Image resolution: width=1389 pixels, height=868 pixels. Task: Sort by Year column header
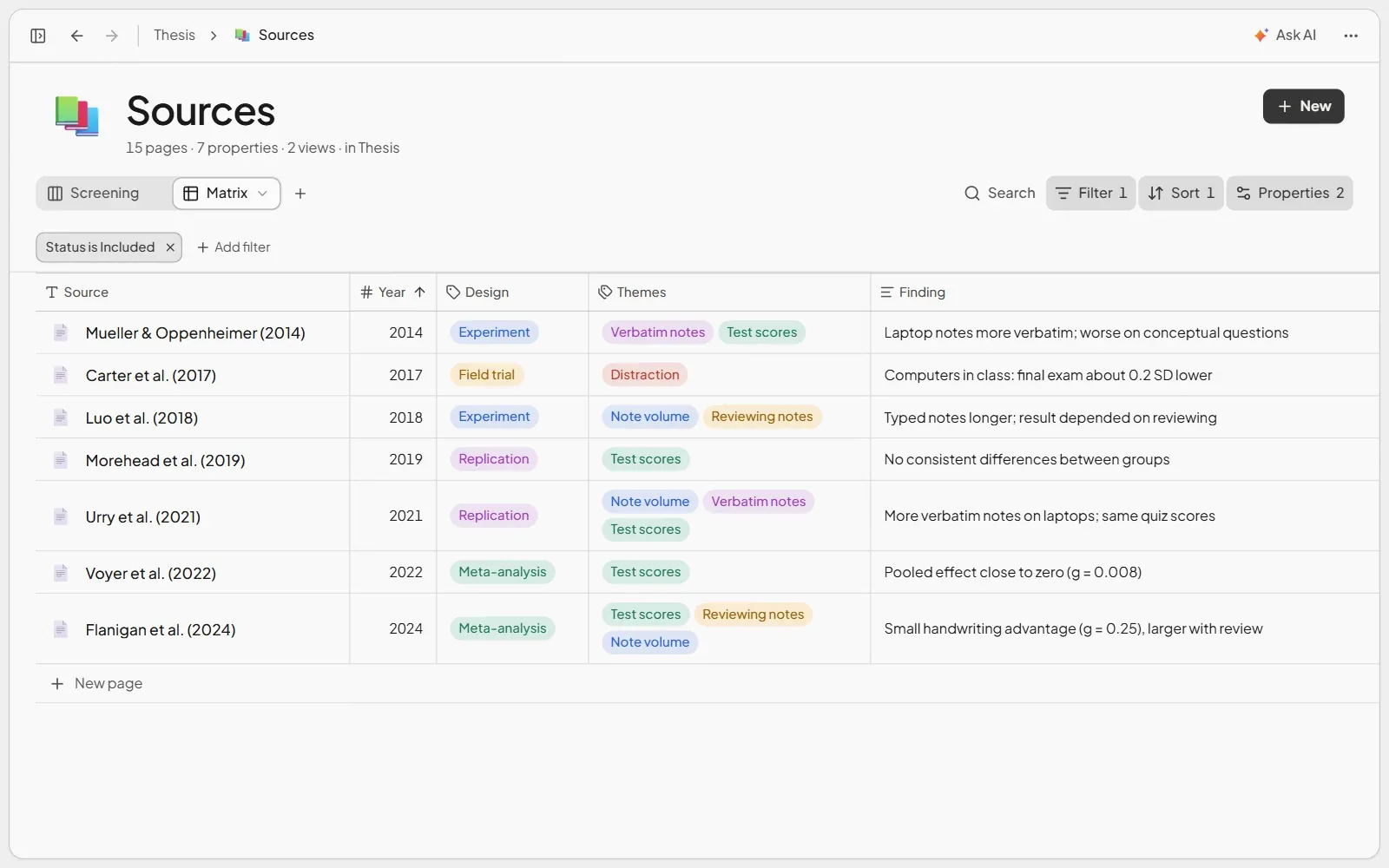[x=392, y=293]
